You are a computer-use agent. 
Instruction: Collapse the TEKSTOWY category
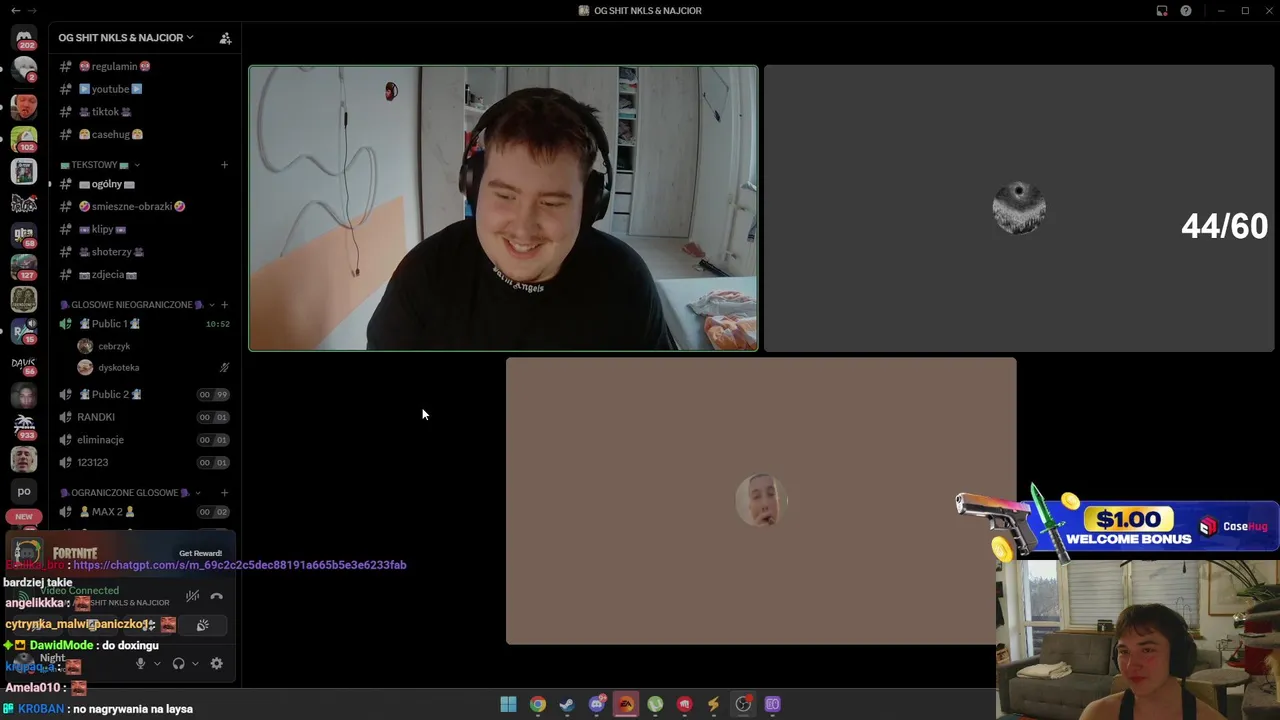pyautogui.click(x=99, y=165)
